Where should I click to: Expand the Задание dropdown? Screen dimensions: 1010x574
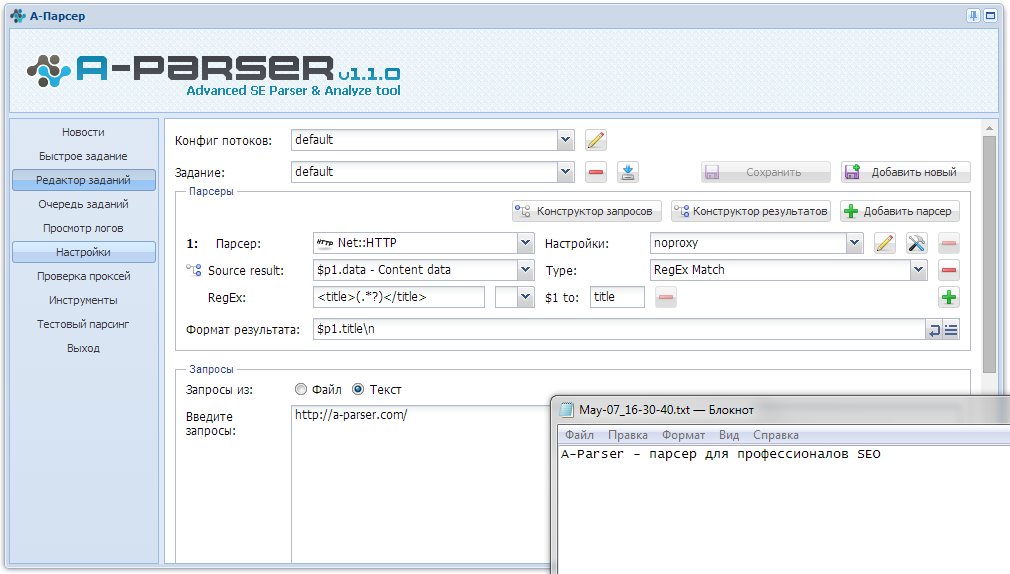click(x=566, y=172)
